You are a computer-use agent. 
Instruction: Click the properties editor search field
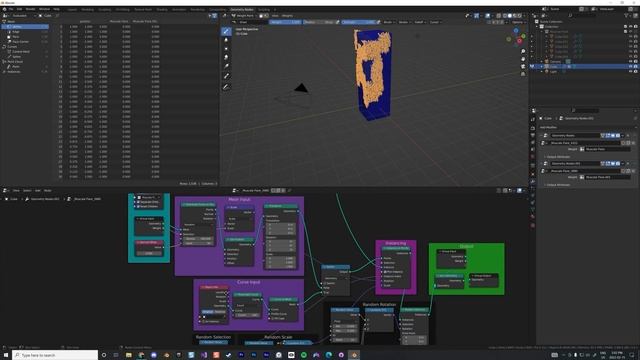tap(585, 111)
